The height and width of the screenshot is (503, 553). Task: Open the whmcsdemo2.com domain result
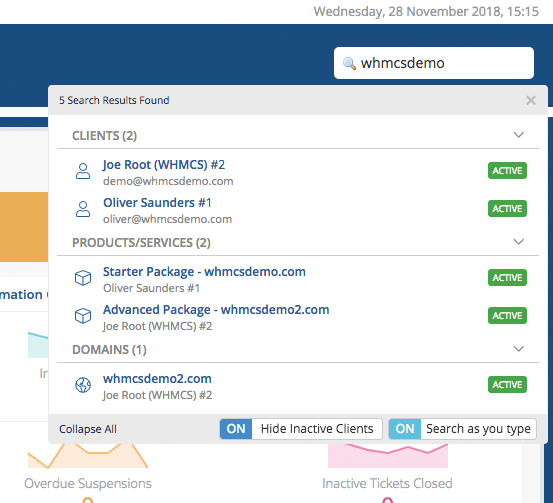[157, 379]
